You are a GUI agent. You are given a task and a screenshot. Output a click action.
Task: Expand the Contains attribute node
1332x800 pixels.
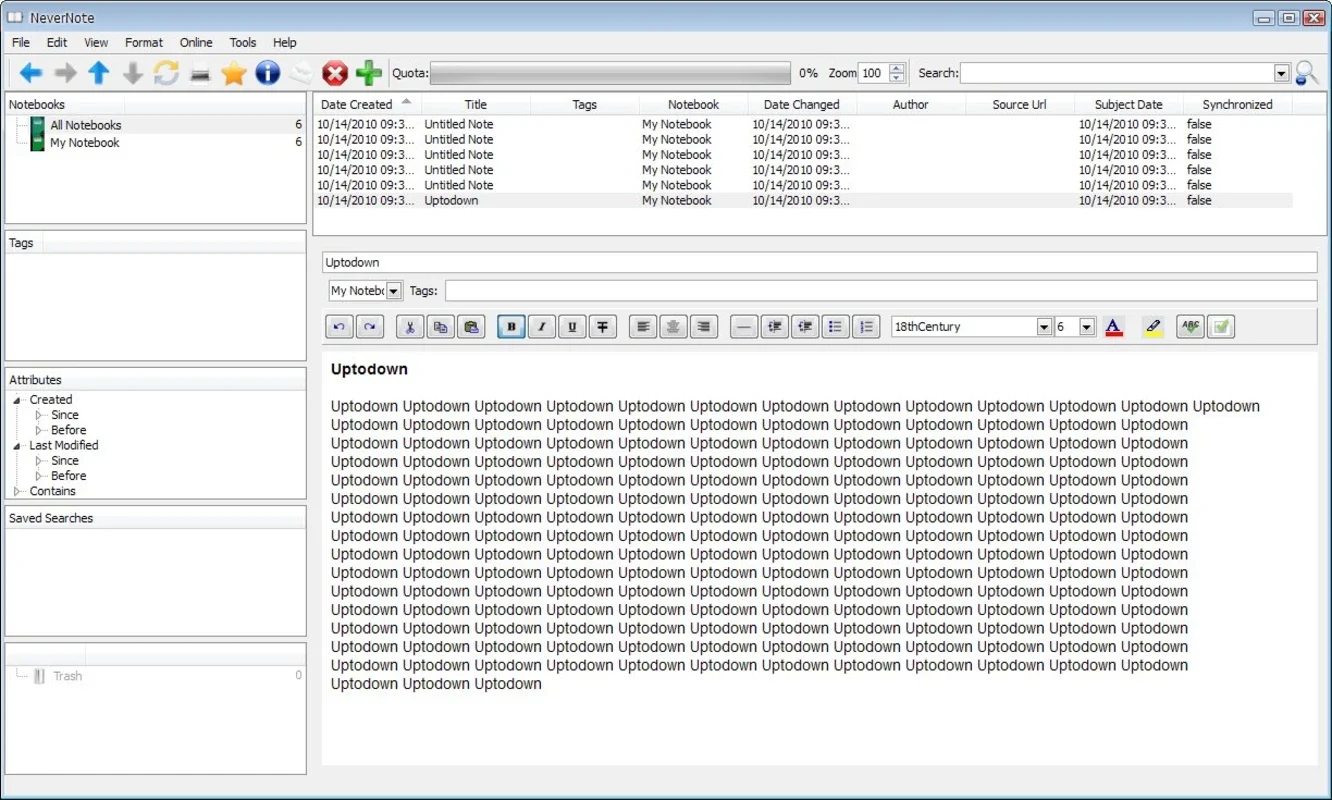[x=18, y=491]
